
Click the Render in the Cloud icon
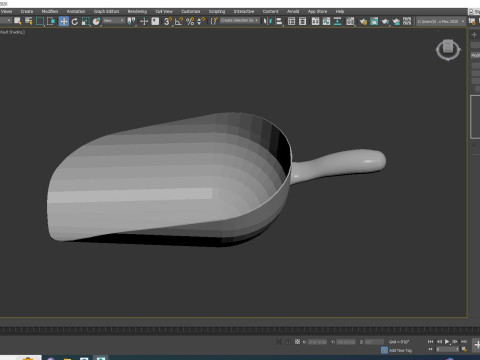396,21
